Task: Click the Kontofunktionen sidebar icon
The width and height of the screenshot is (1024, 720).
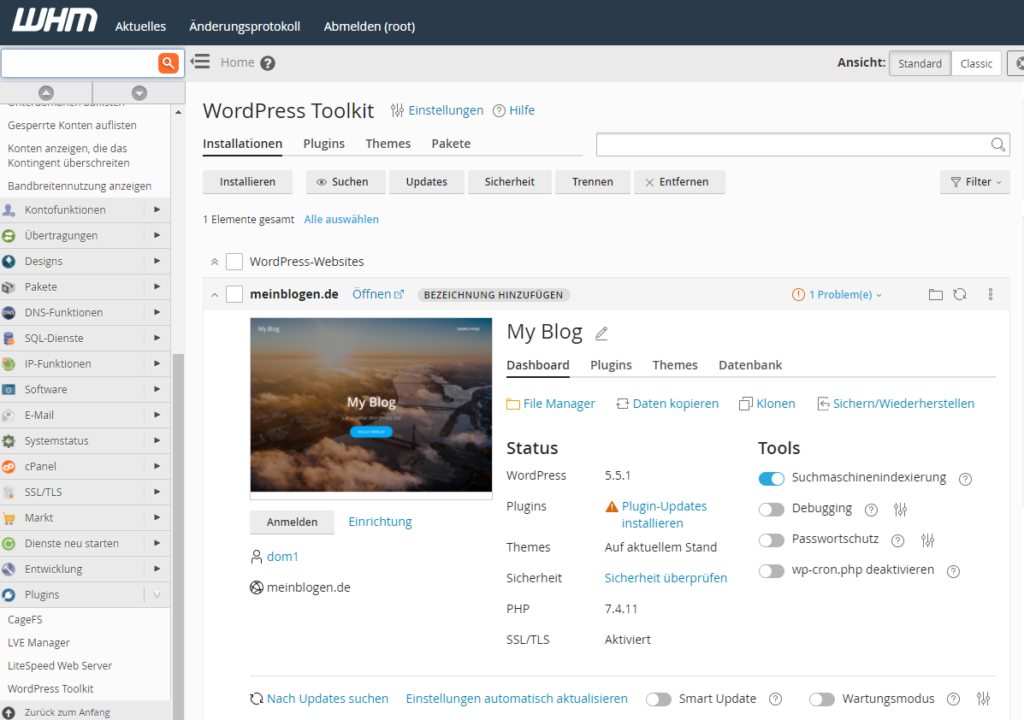Action: [8, 210]
